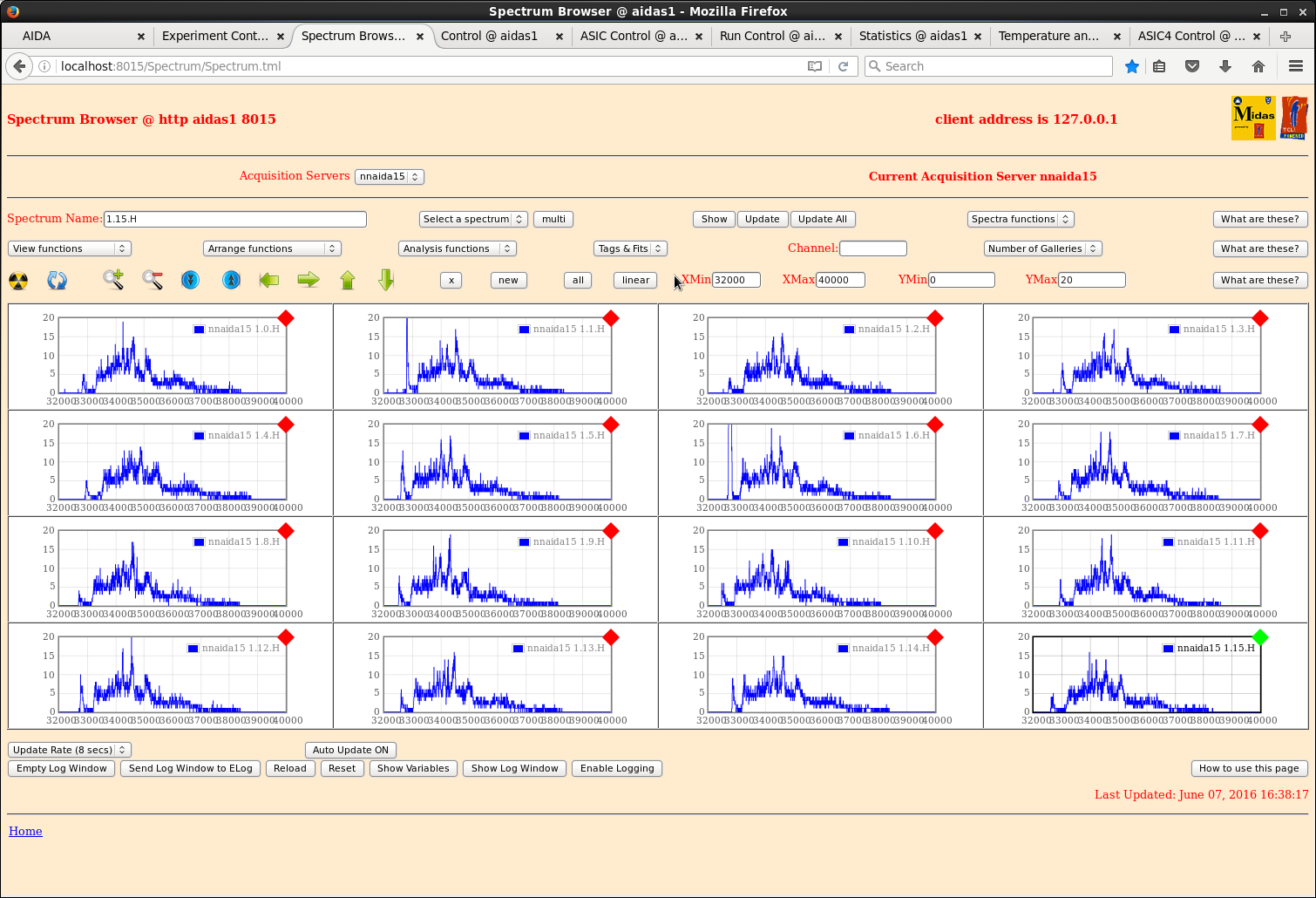Click the green left arrow icon
Viewport: 1316px width, 898px height.
pyautogui.click(x=269, y=280)
